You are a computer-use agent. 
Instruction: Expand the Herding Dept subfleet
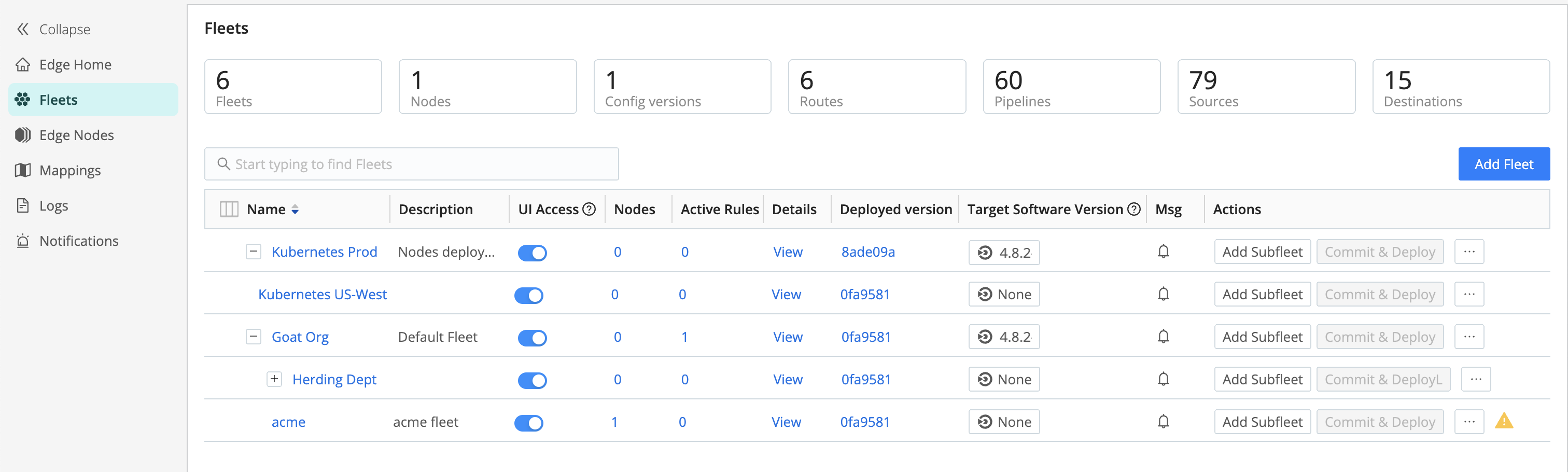pyautogui.click(x=274, y=380)
